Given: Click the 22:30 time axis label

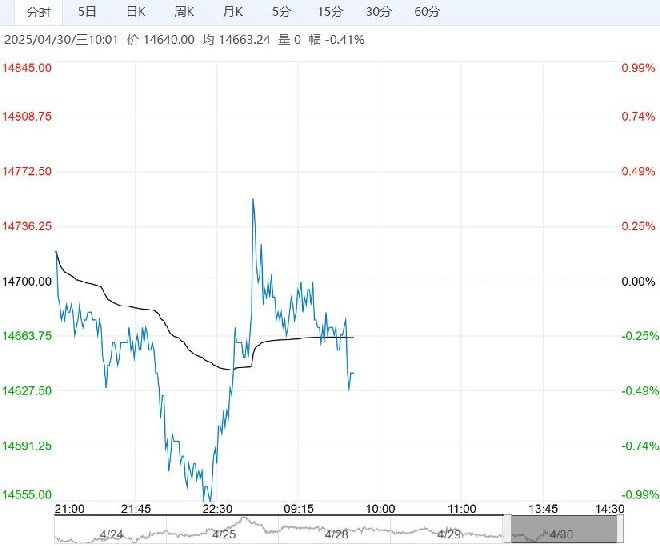Looking at the screenshot, I should (217, 509).
